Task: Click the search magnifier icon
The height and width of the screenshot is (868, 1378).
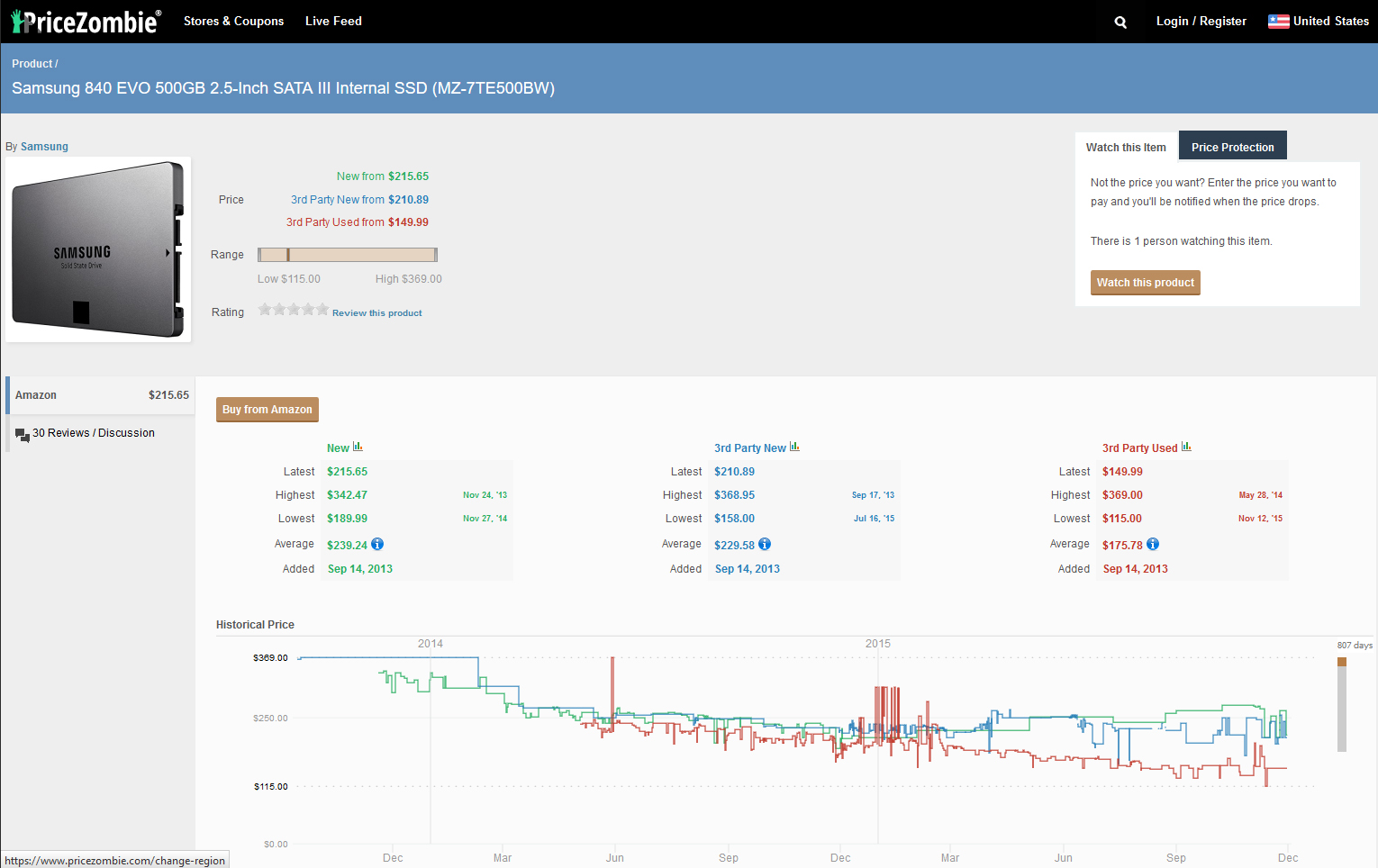Action: pyautogui.click(x=1120, y=22)
